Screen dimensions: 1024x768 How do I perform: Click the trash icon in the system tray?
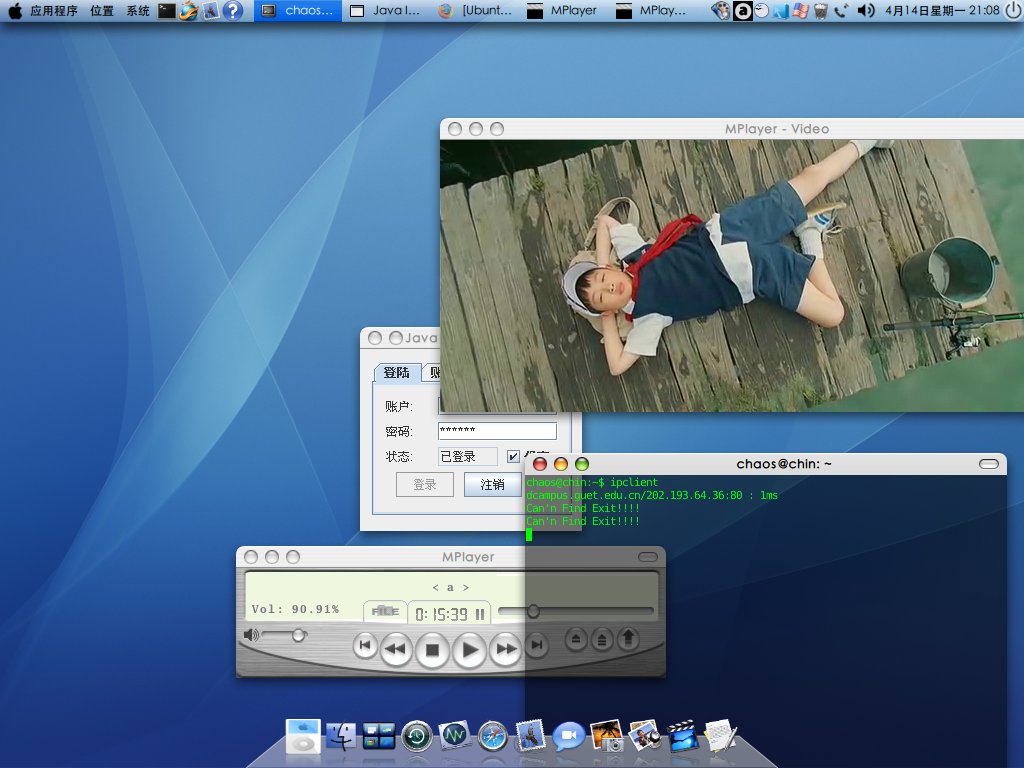821,10
